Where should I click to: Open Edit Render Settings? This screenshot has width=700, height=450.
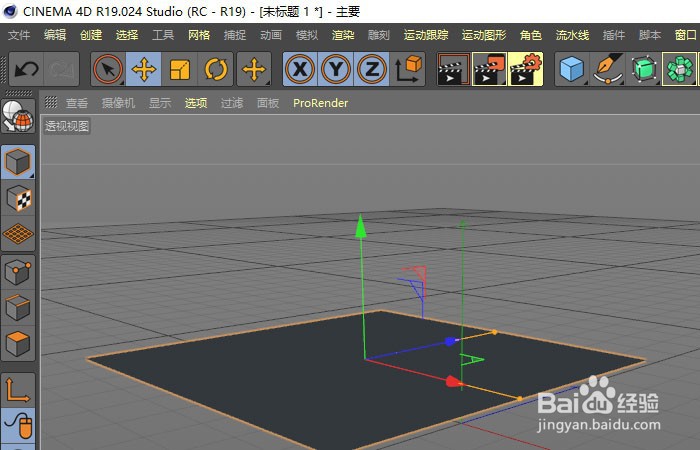click(525, 69)
